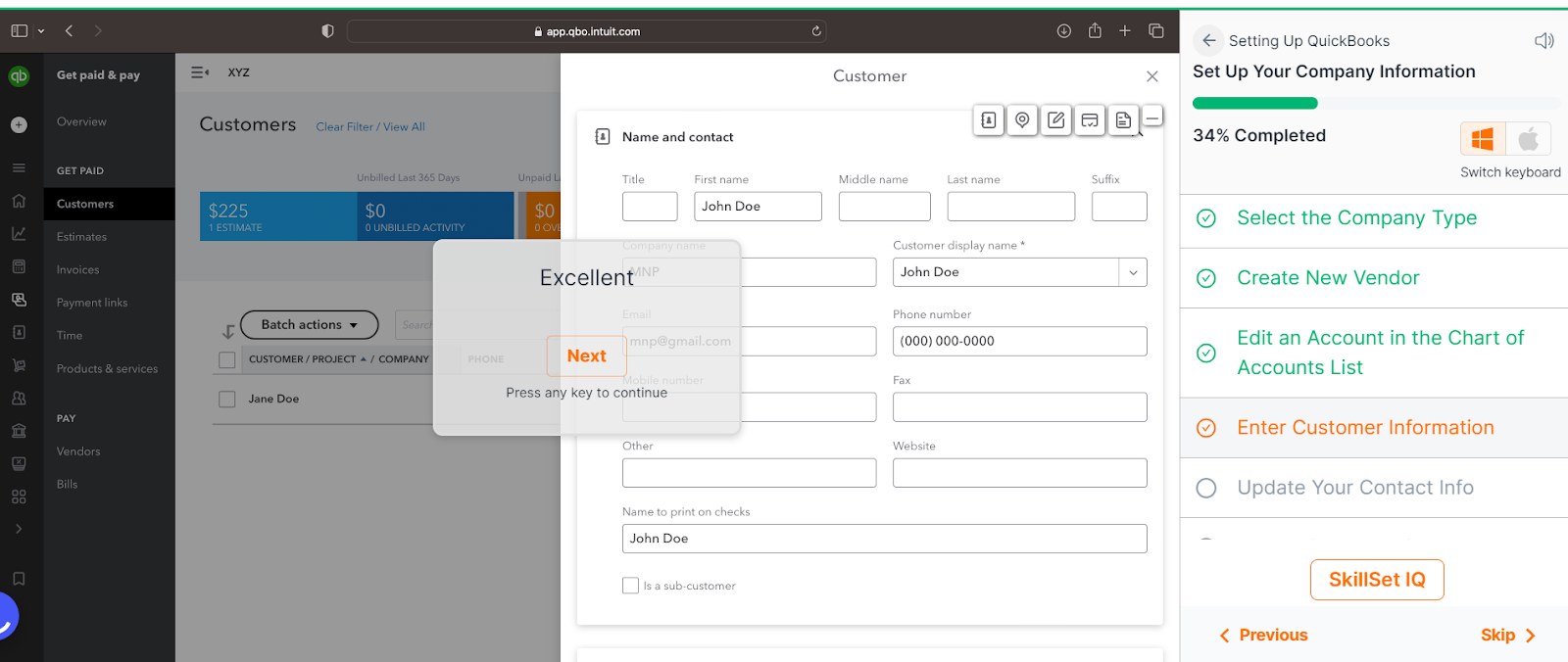Open the Get paid & pay rail icon
1568x662 pixels.
click(x=19, y=300)
